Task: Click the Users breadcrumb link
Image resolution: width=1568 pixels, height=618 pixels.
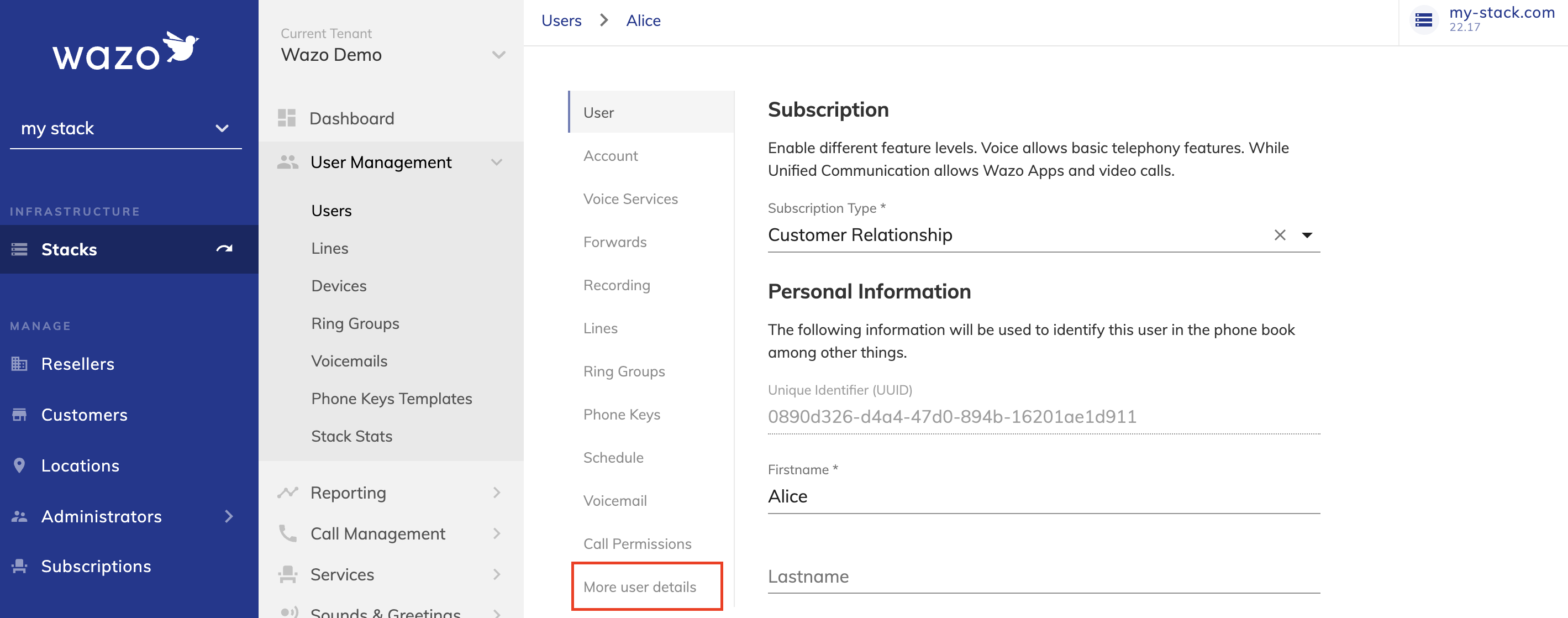Action: pyautogui.click(x=561, y=20)
